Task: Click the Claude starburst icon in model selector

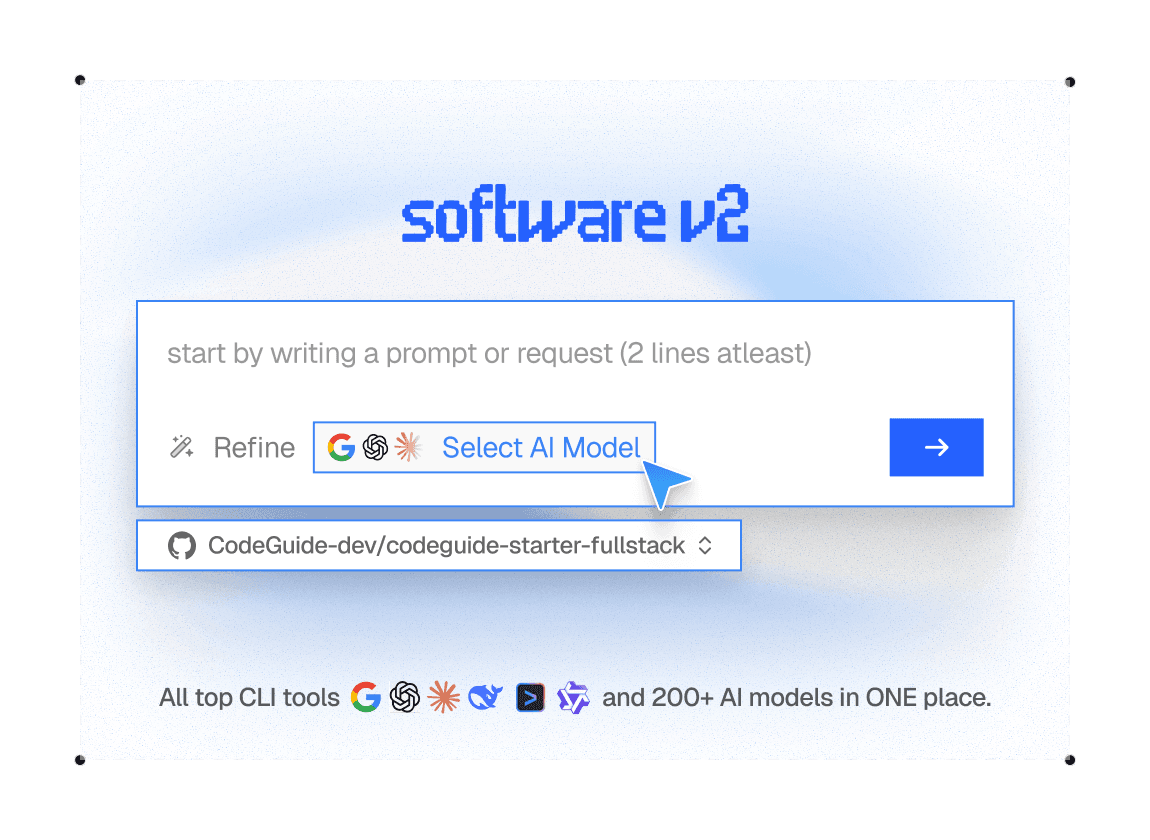Action: [x=409, y=447]
